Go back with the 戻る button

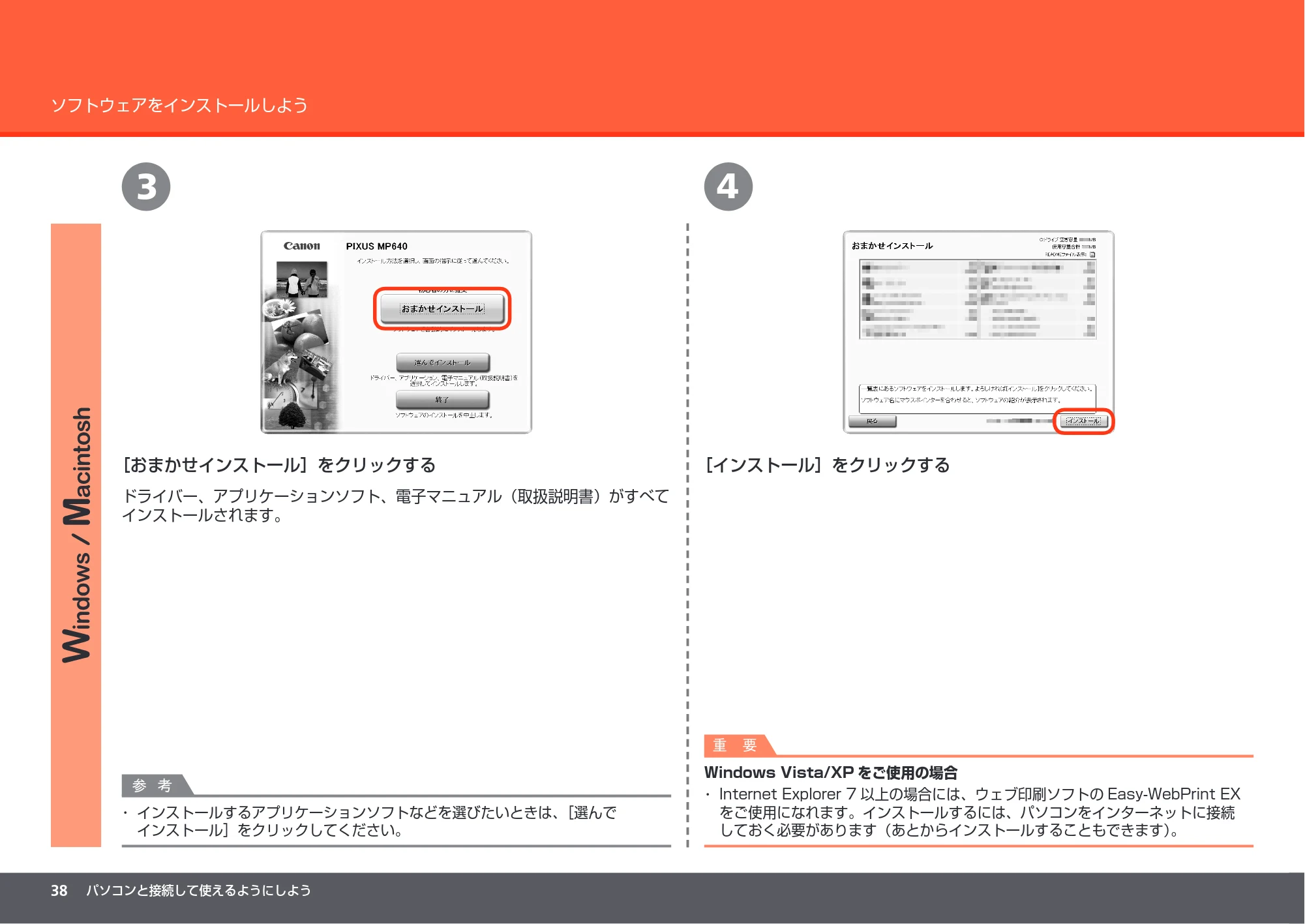point(873,421)
